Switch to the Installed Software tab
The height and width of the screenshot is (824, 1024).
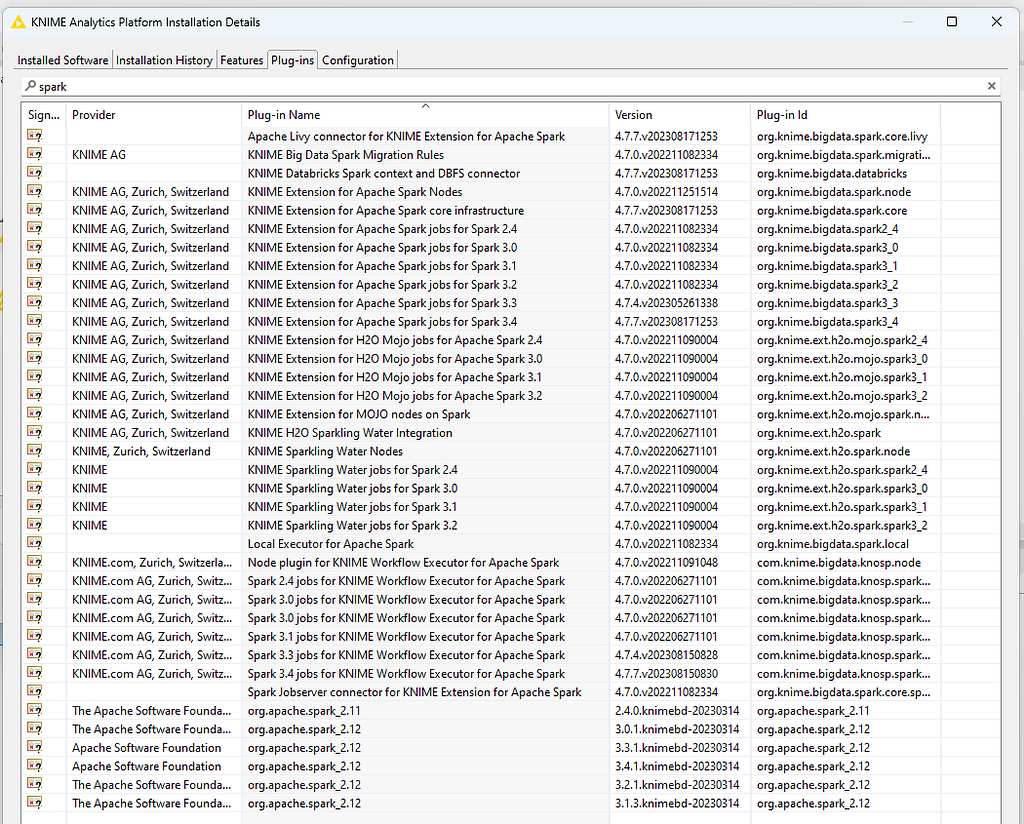tap(62, 59)
